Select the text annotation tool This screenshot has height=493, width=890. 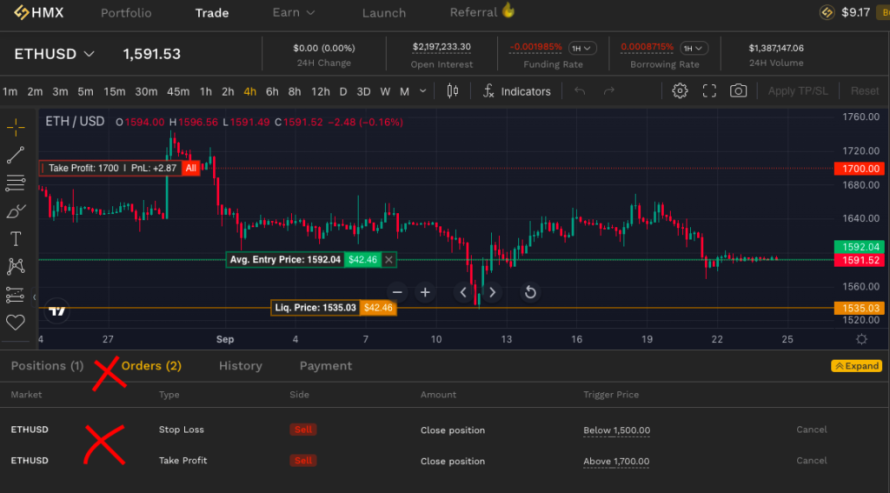[15, 239]
